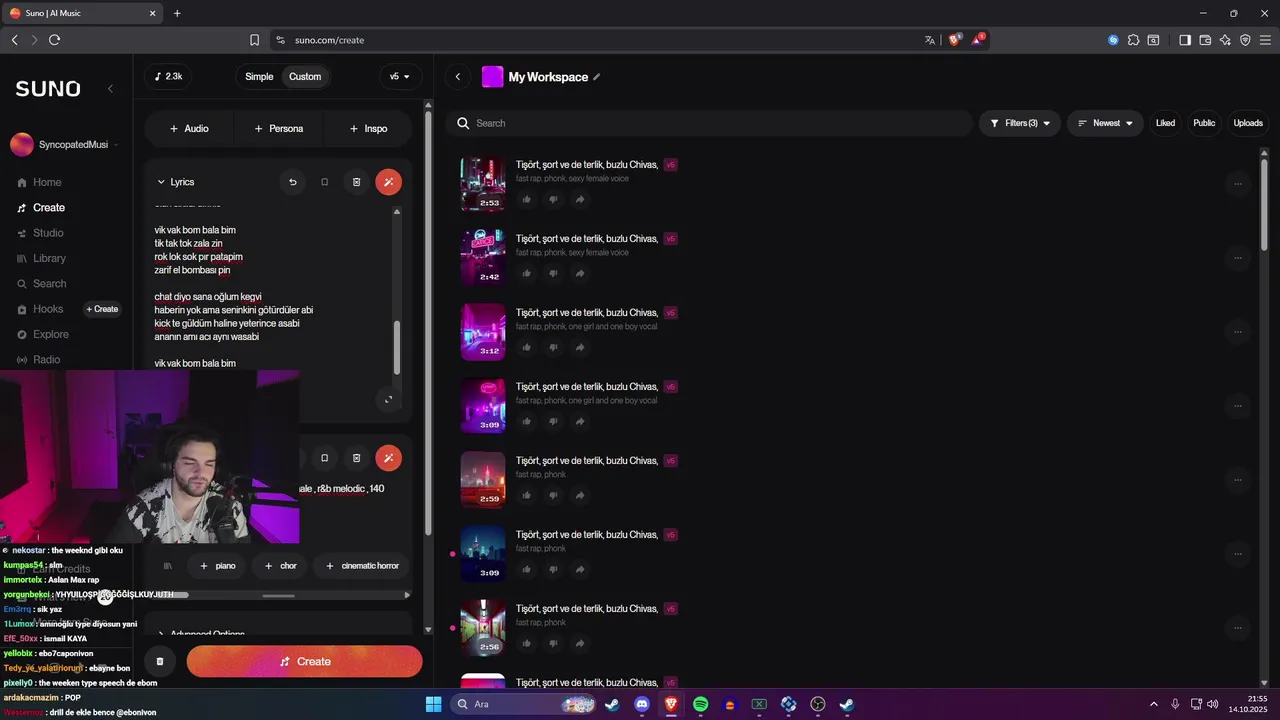Open Brave Wallet icon in toolbar
The width and height of the screenshot is (1280, 720).
pyautogui.click(x=1205, y=40)
